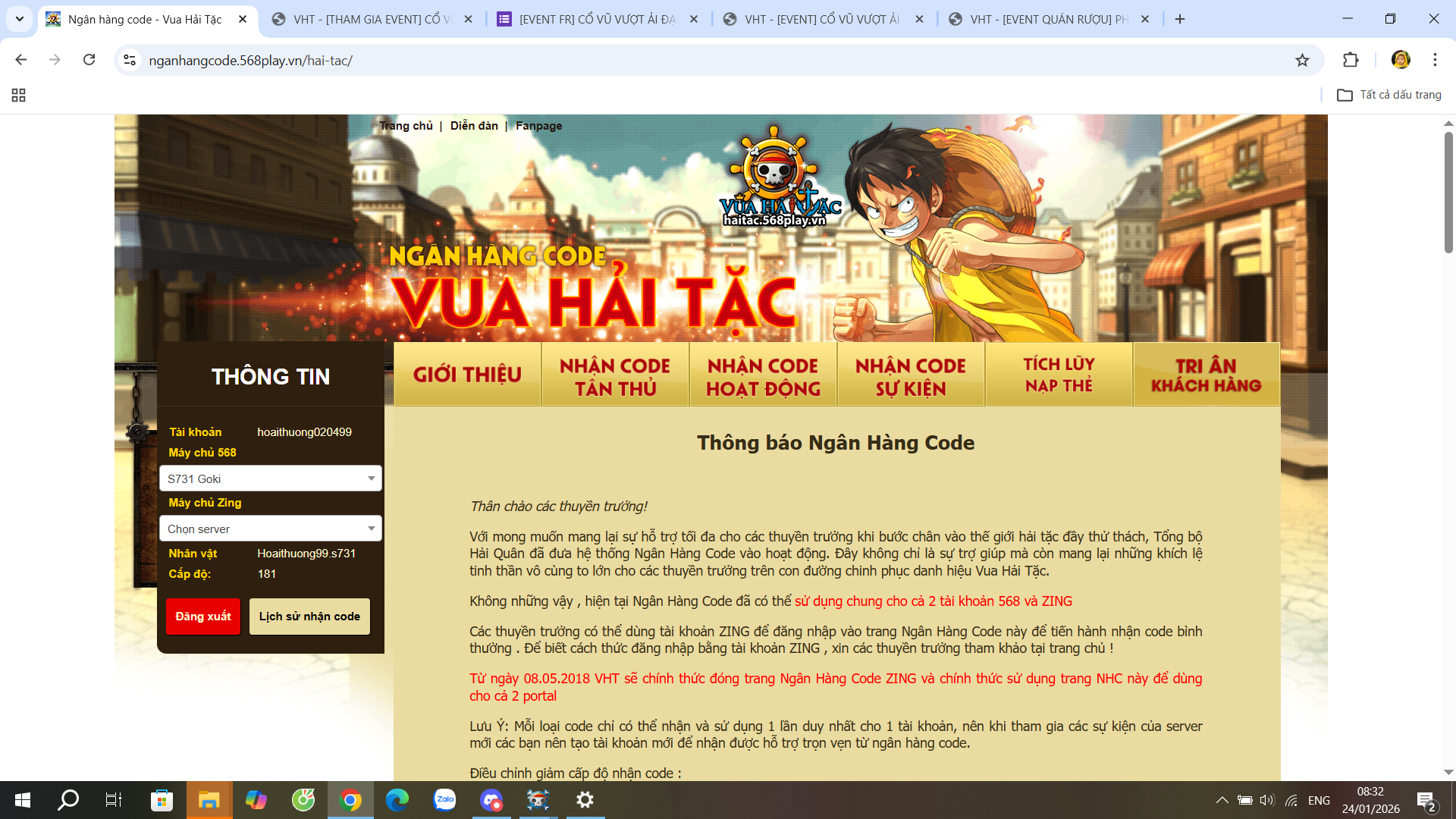Open NHẬN CODE TÂN THỦ menu
The height and width of the screenshot is (819, 1456).
click(x=615, y=375)
